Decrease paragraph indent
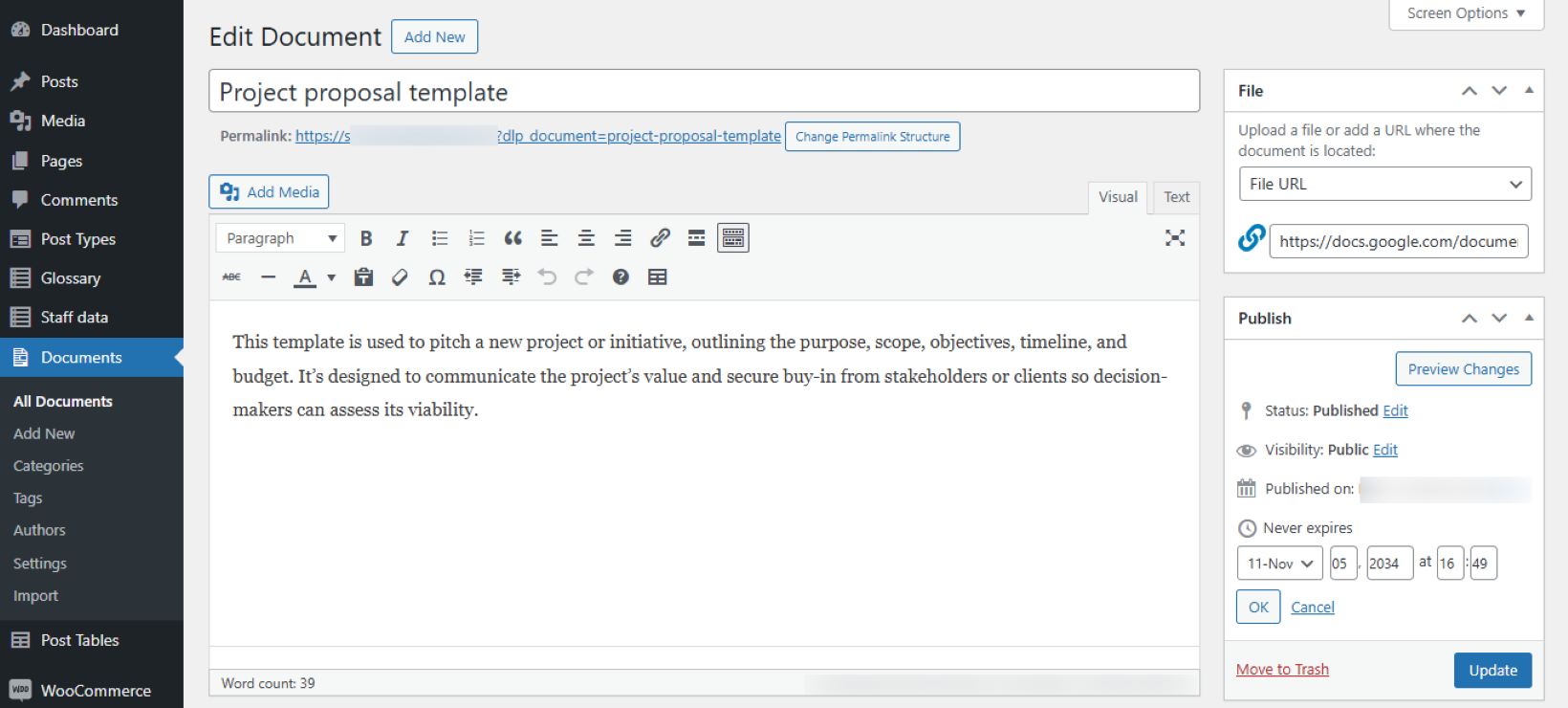This screenshot has height=708, width=1568. click(x=473, y=277)
